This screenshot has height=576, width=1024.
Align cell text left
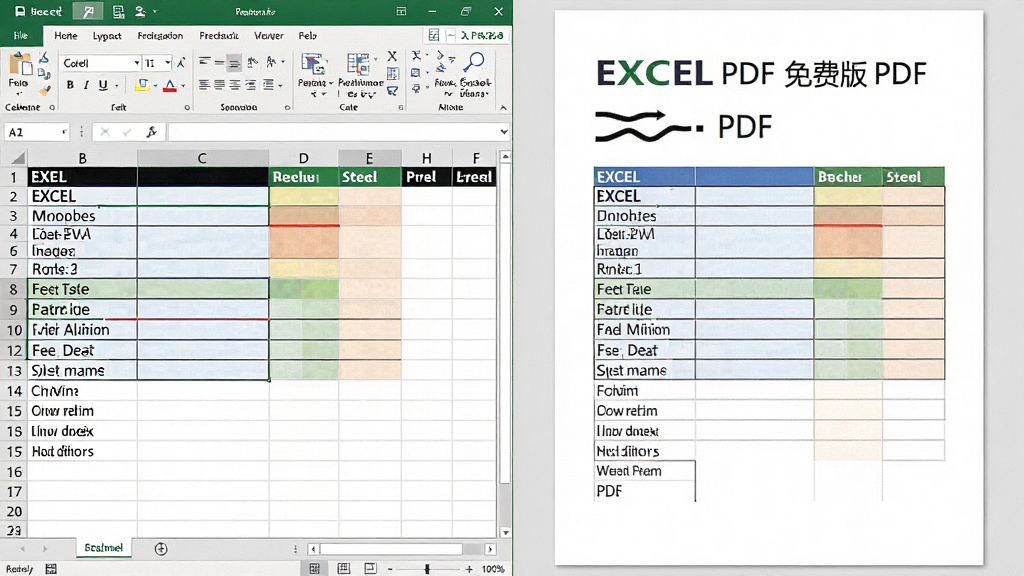pos(204,85)
